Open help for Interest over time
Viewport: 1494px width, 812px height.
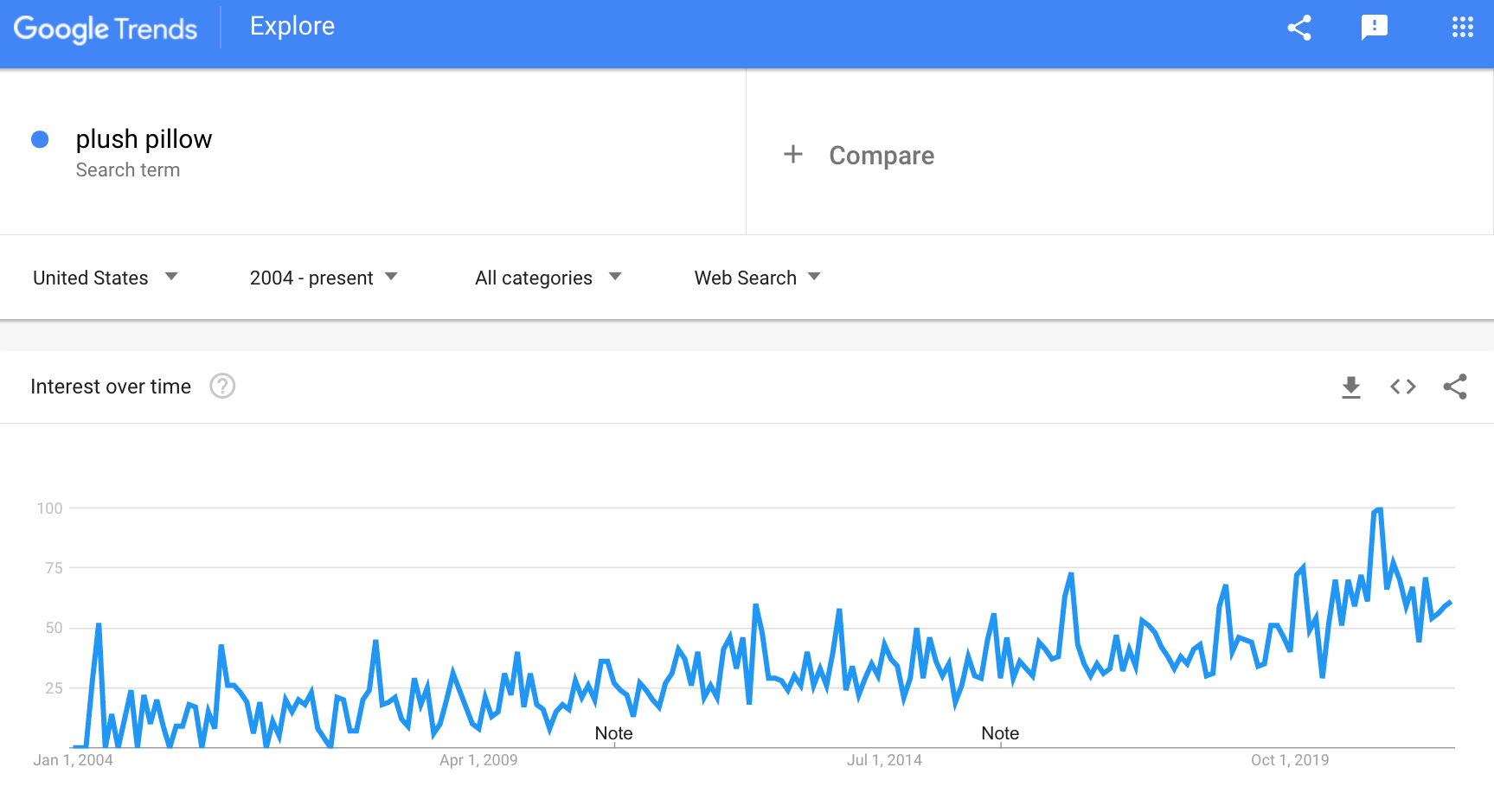pyautogui.click(x=222, y=386)
